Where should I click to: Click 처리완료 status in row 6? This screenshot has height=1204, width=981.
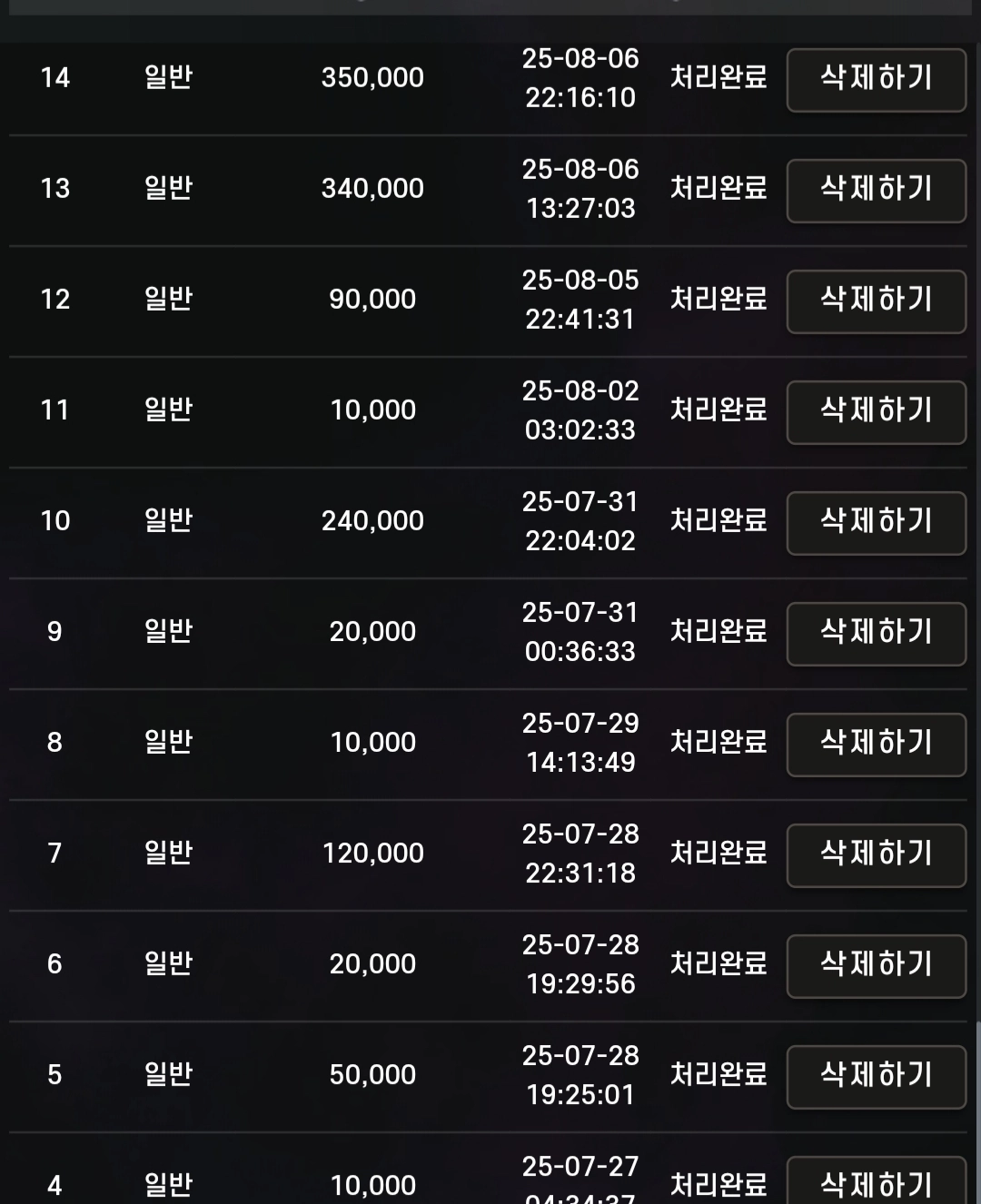pos(718,964)
